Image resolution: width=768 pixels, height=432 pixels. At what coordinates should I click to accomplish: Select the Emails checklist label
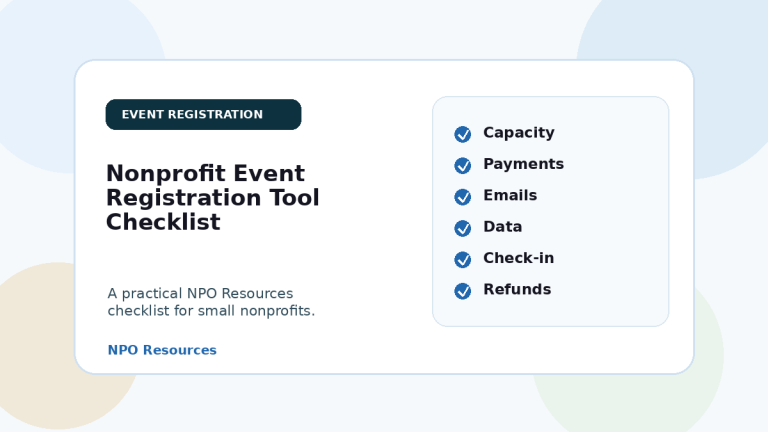(x=510, y=195)
